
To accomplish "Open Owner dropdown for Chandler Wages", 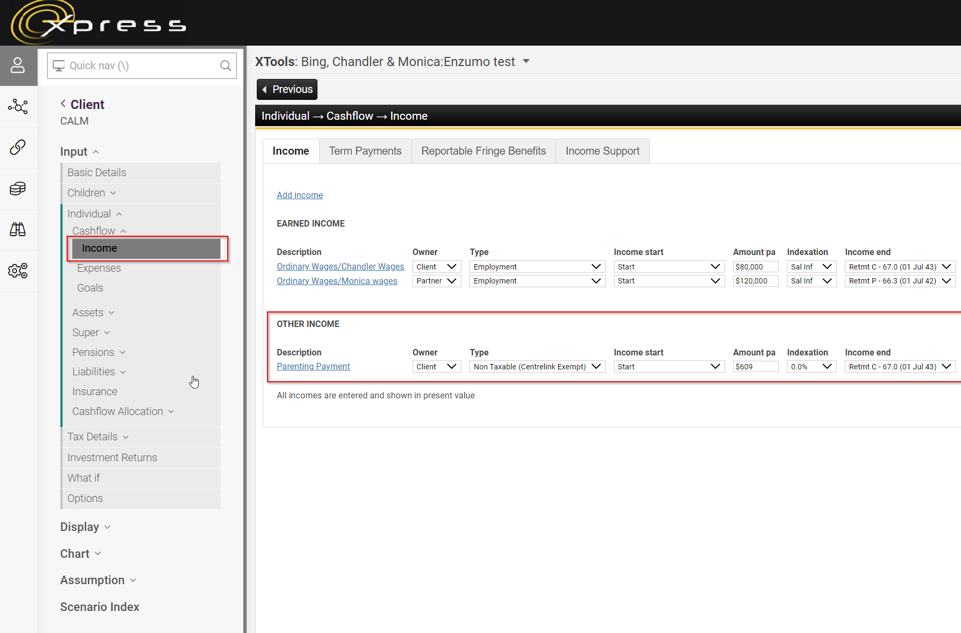I will [435, 267].
